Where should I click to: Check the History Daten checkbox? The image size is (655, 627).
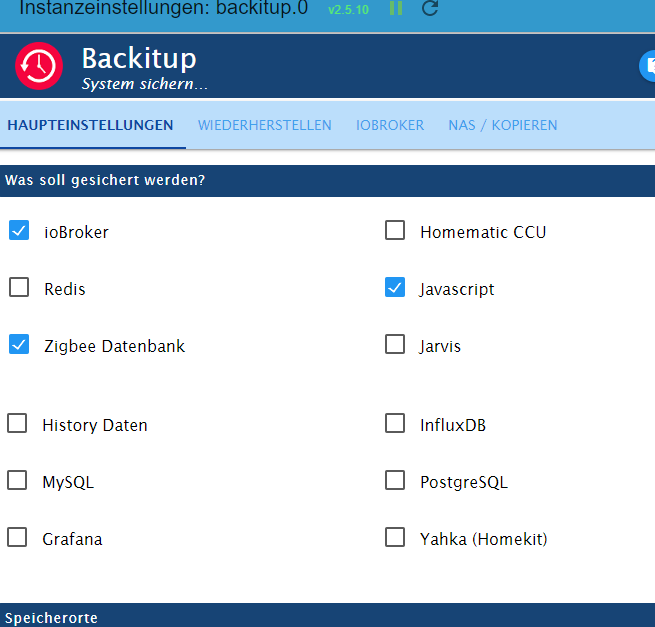click(17, 424)
